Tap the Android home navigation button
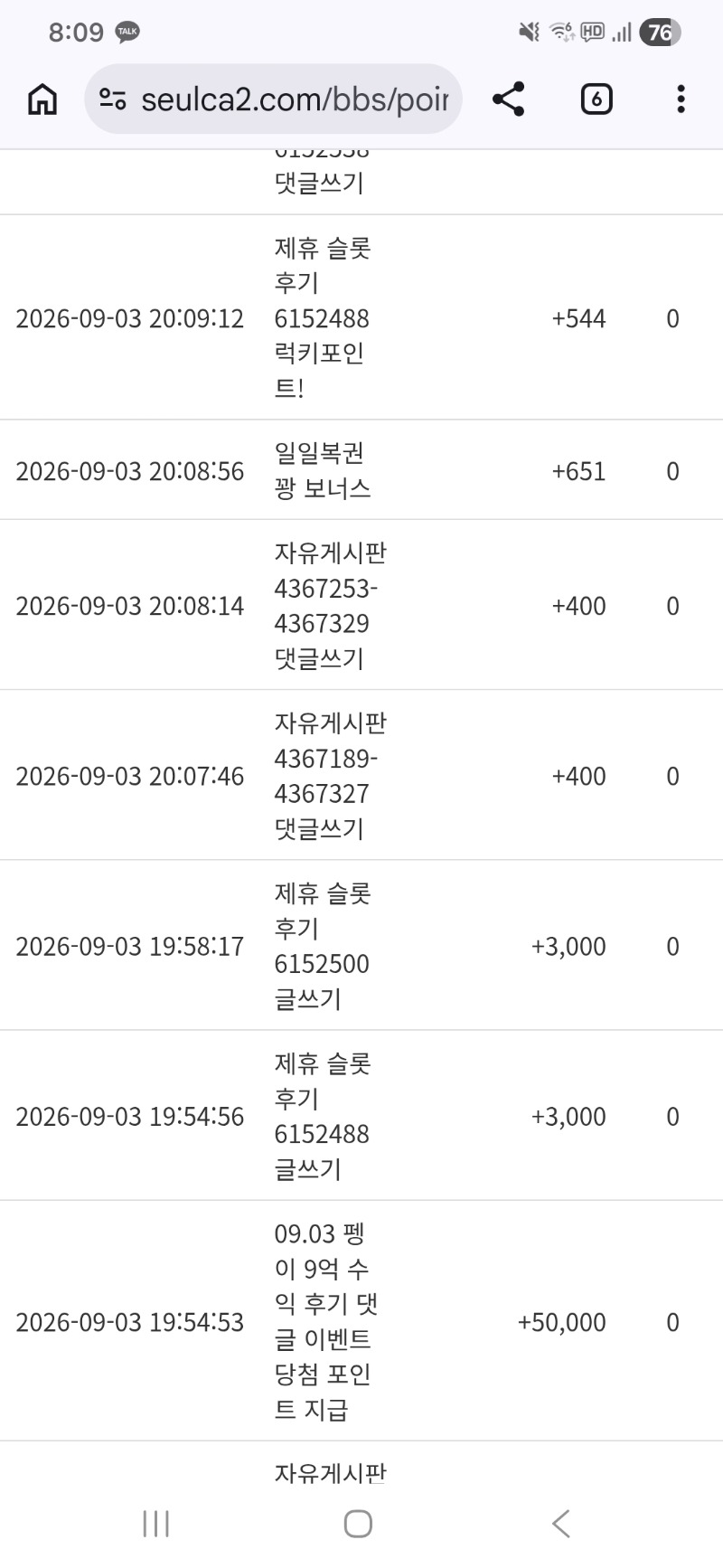 tap(358, 1524)
